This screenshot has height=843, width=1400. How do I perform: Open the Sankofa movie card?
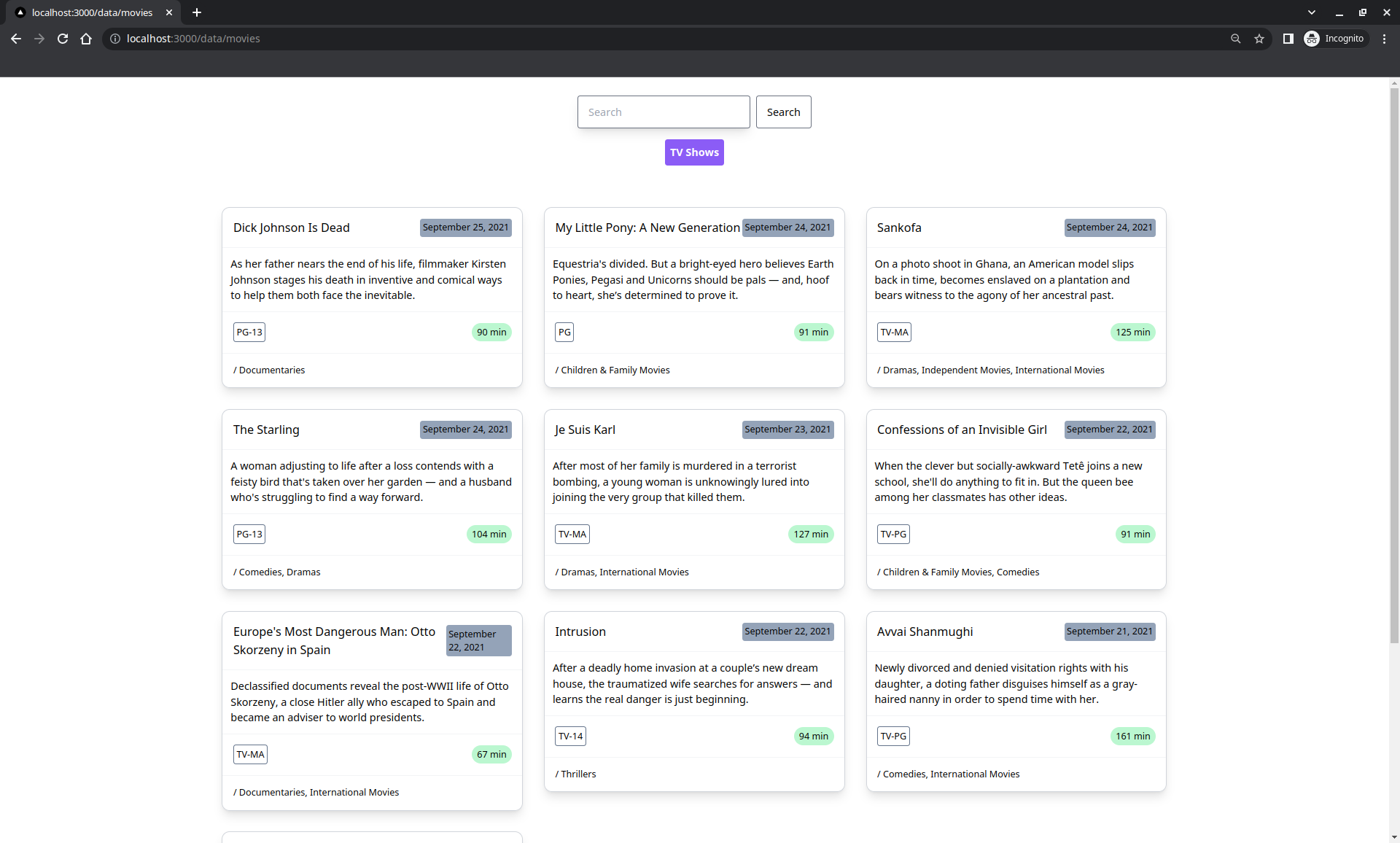898,228
